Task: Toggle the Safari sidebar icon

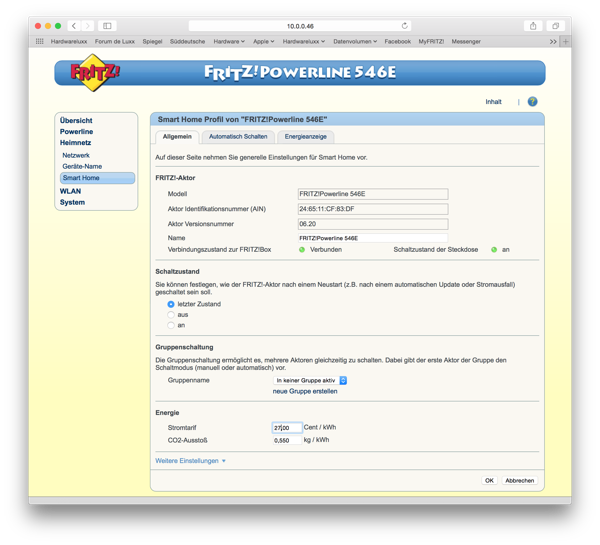Action: pyautogui.click(x=107, y=26)
